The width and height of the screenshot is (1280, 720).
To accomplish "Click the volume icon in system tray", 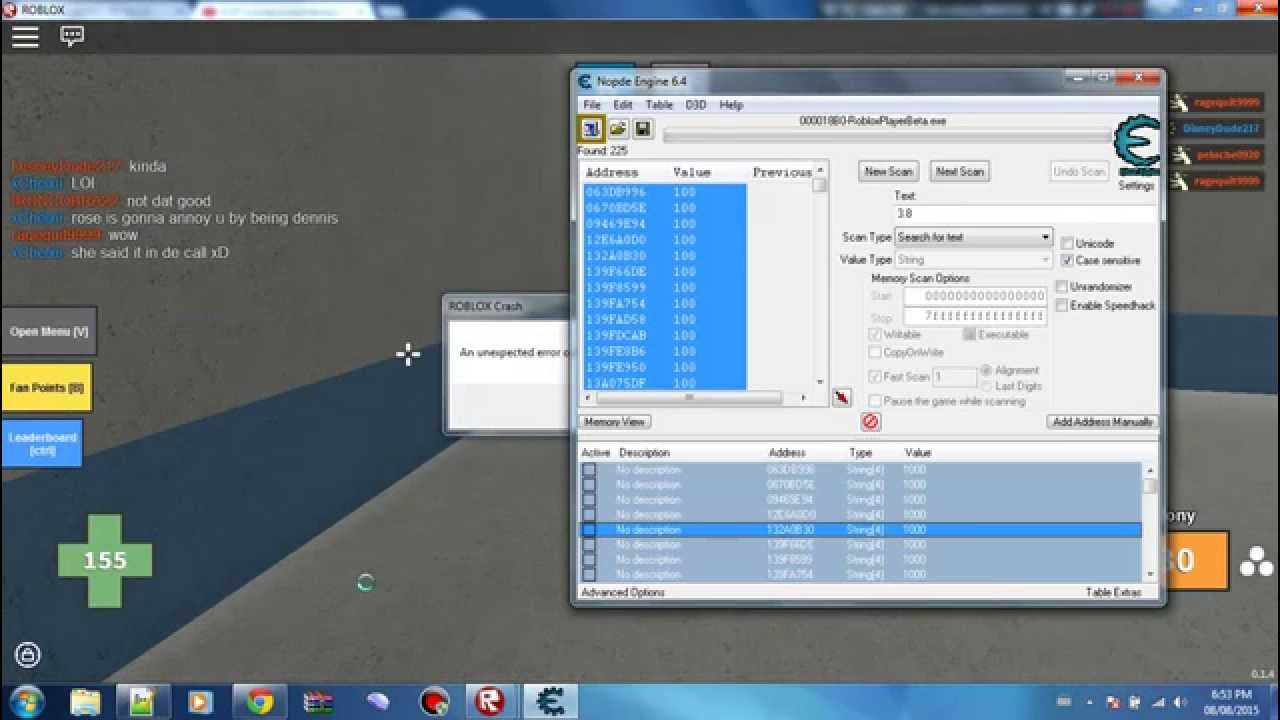I will tap(1180, 702).
